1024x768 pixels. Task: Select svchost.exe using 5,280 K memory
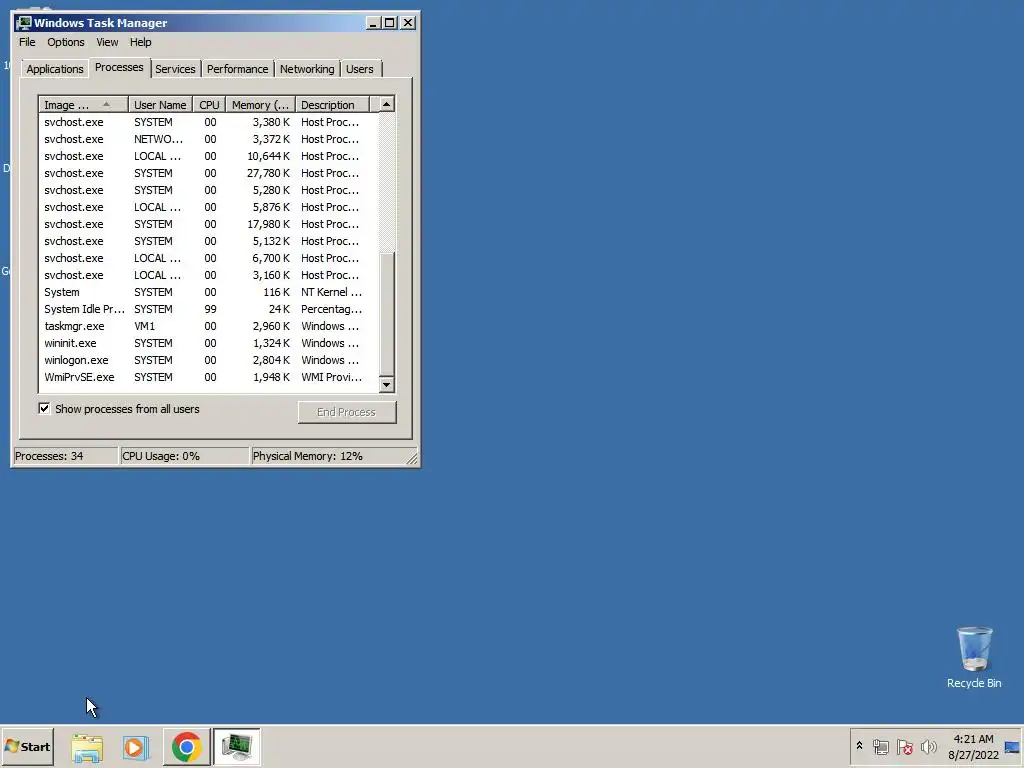208,190
